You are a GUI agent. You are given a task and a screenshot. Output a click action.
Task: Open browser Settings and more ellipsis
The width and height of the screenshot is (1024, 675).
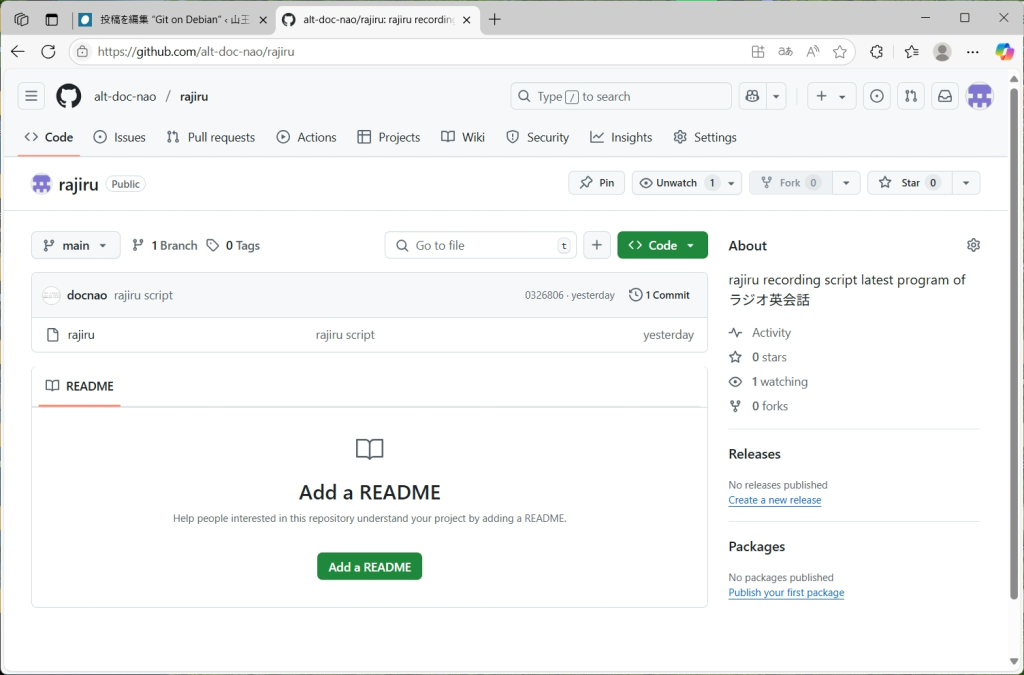[x=972, y=52]
